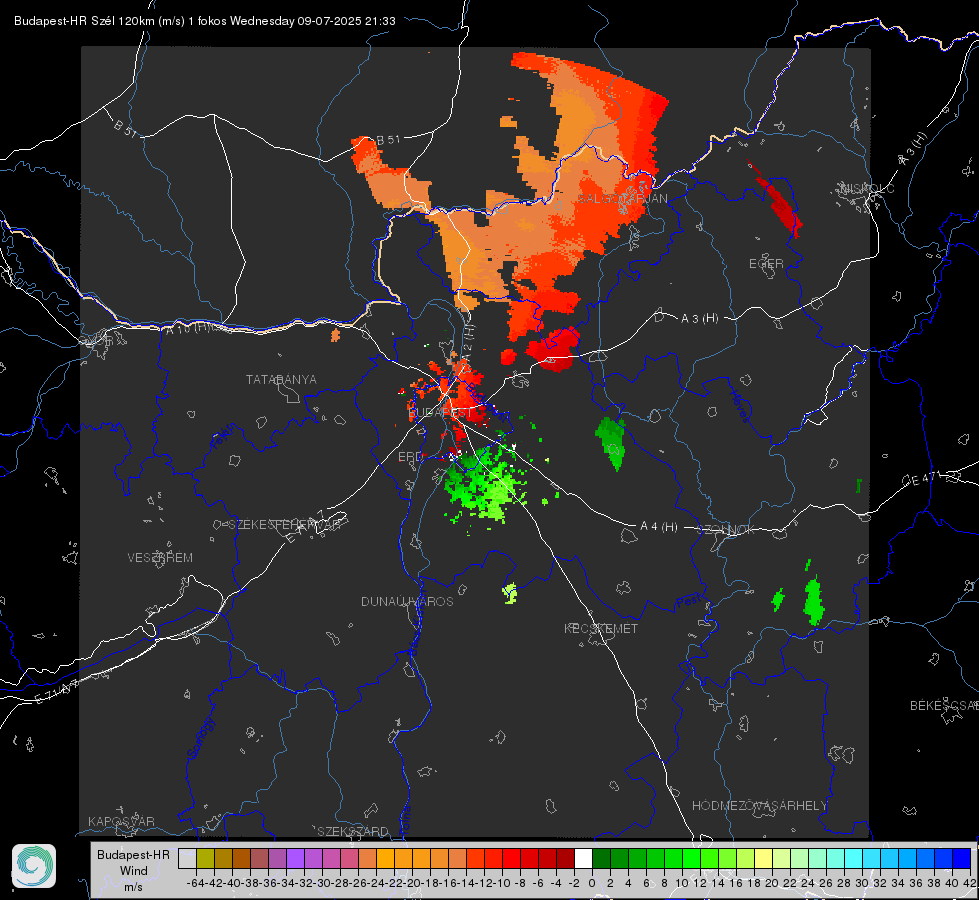Click the BUDAPEST city label
This screenshot has width=979, height=900.
(x=440, y=413)
